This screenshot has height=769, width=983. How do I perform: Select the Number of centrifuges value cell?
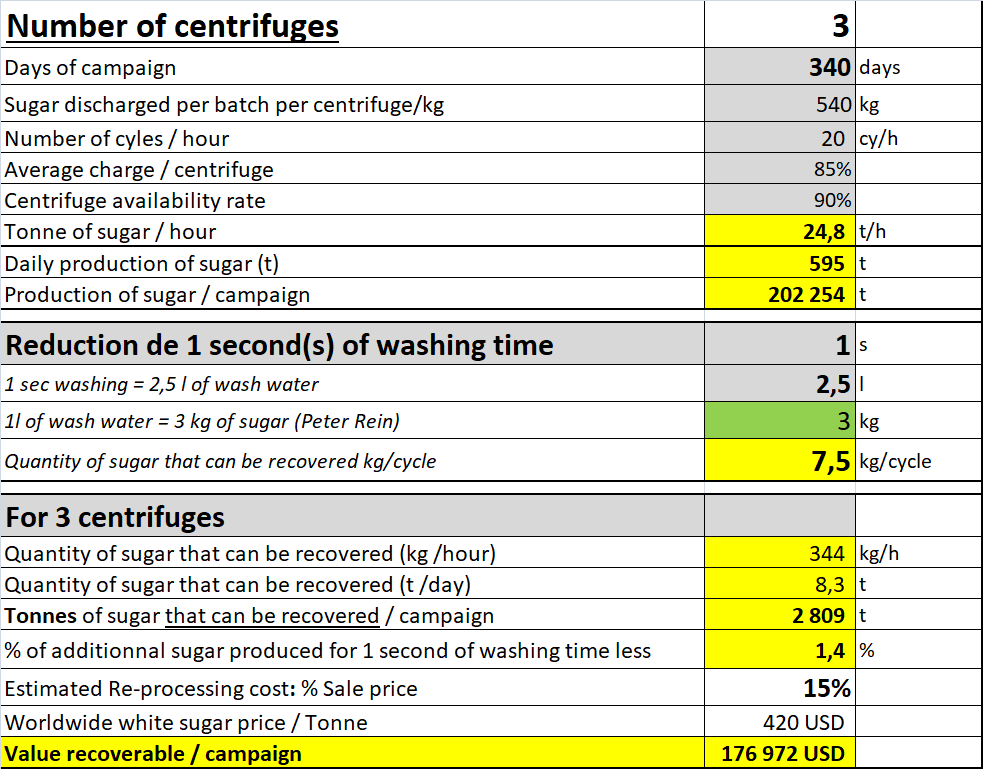(780, 26)
